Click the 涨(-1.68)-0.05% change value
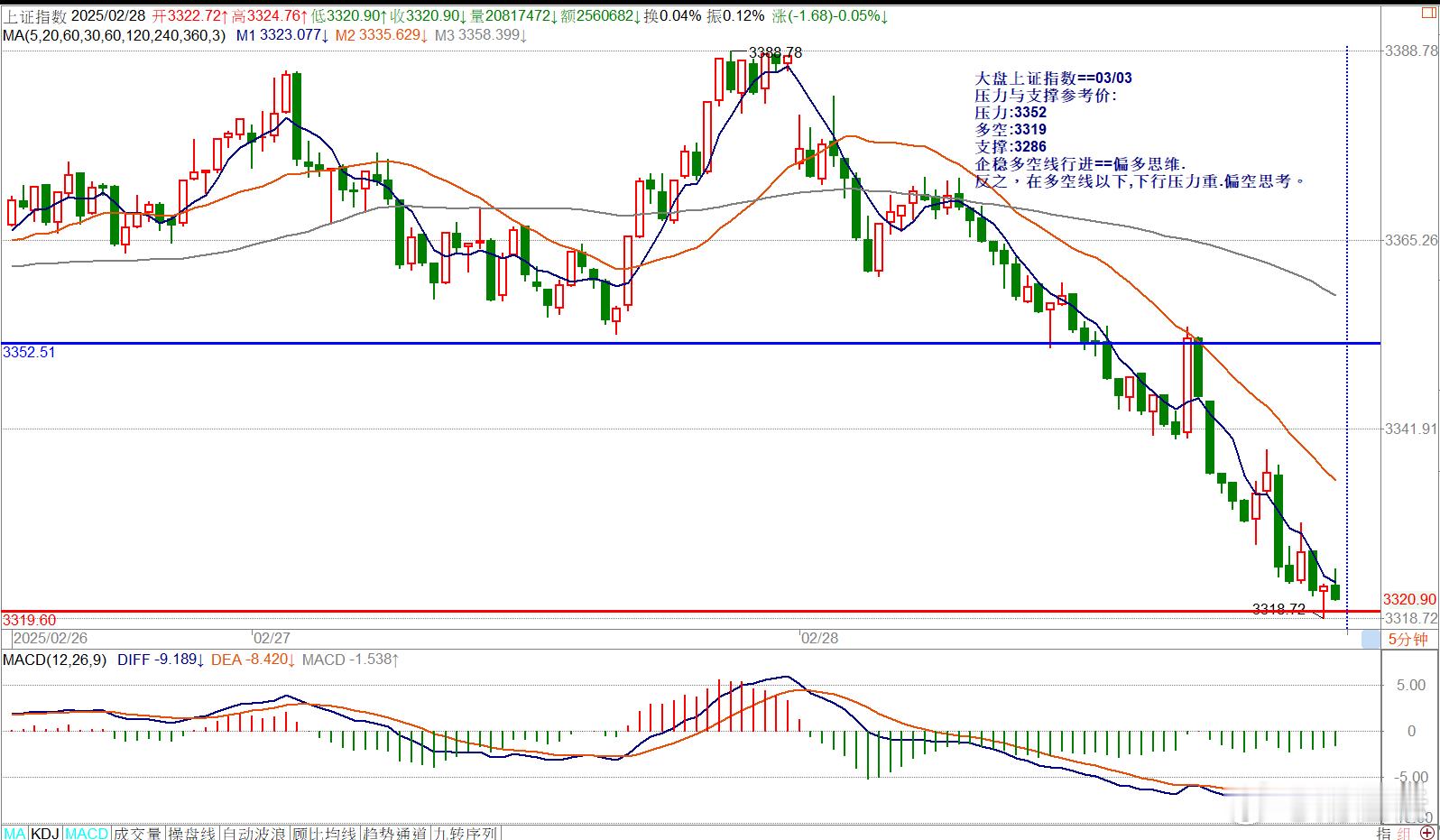This screenshot has height=840, width=1440. coord(830,16)
